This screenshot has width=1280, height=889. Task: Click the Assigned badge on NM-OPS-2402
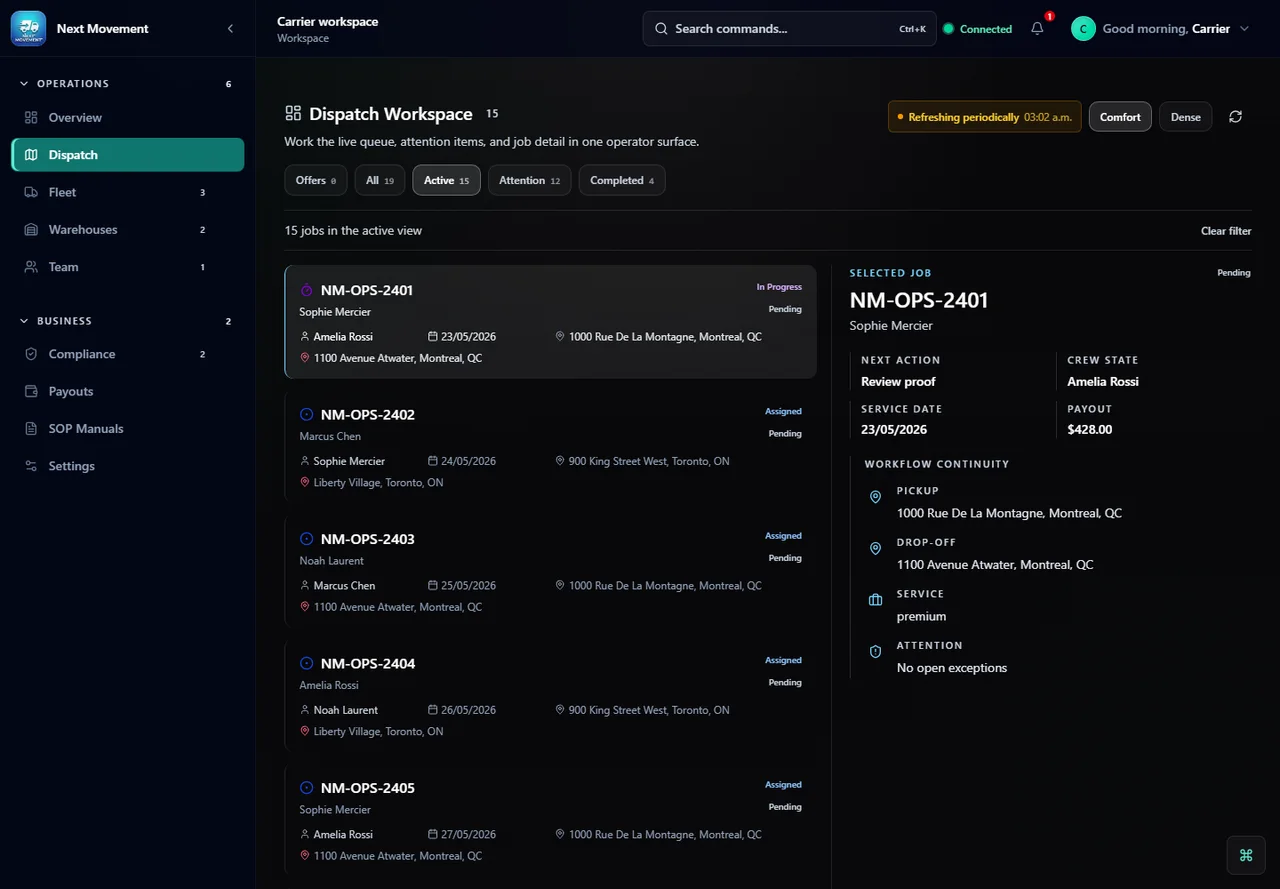pyautogui.click(x=783, y=411)
